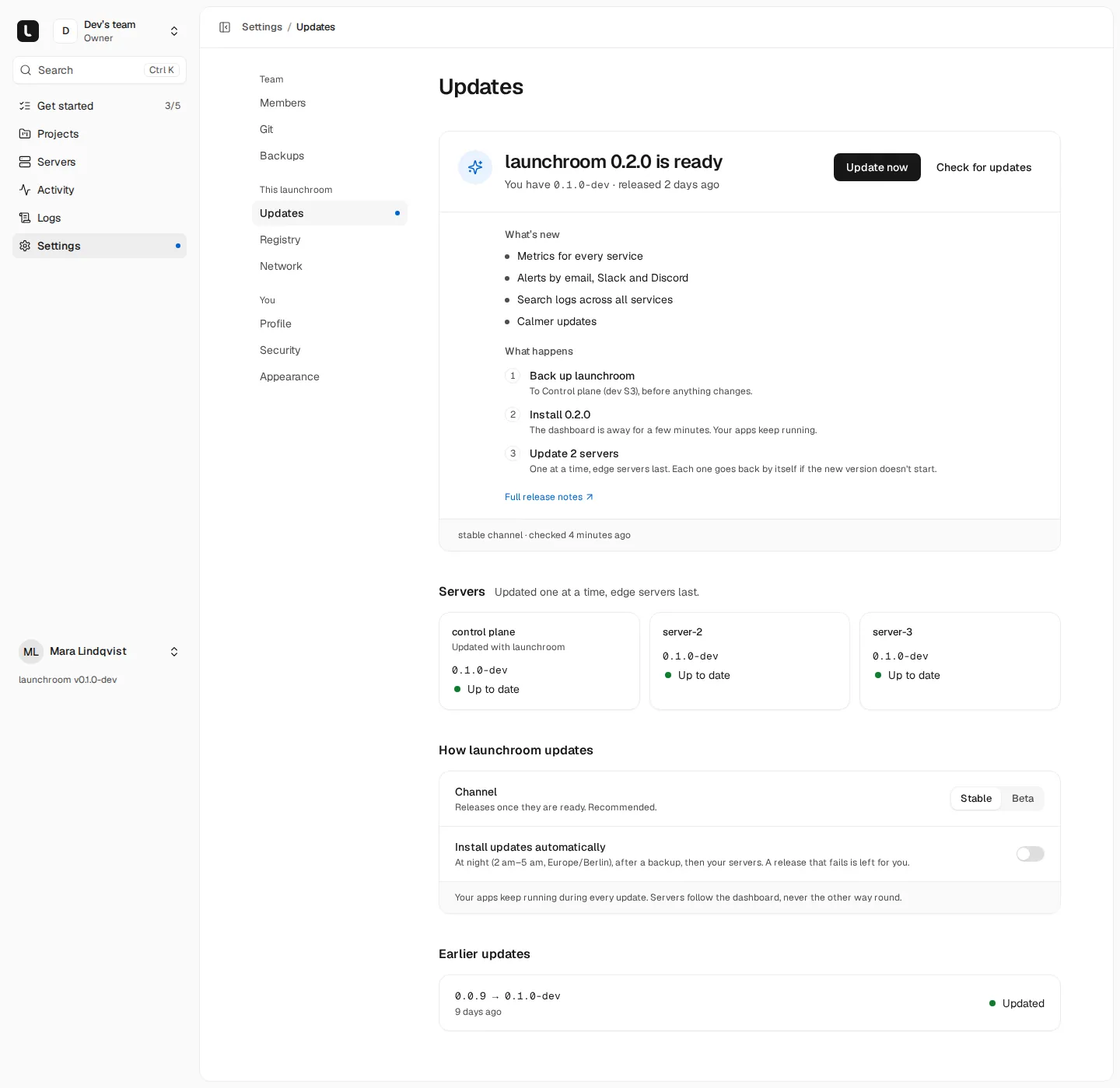Click the 0.0.9 → 0.1.0-dev update entry
This screenshot has width=1120, height=1088.
pos(750,1003)
